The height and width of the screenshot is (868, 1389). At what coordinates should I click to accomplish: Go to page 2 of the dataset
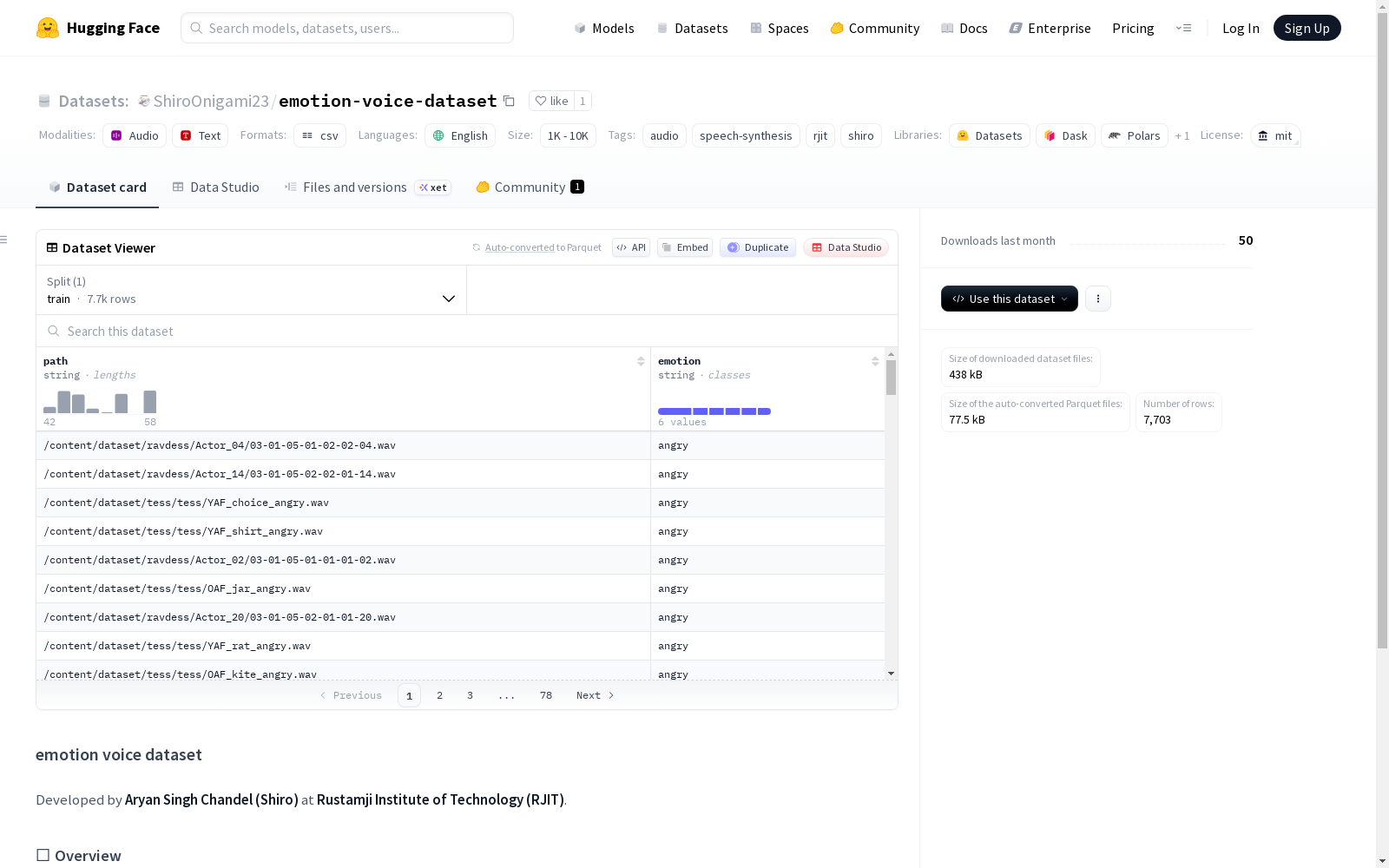[x=440, y=695]
